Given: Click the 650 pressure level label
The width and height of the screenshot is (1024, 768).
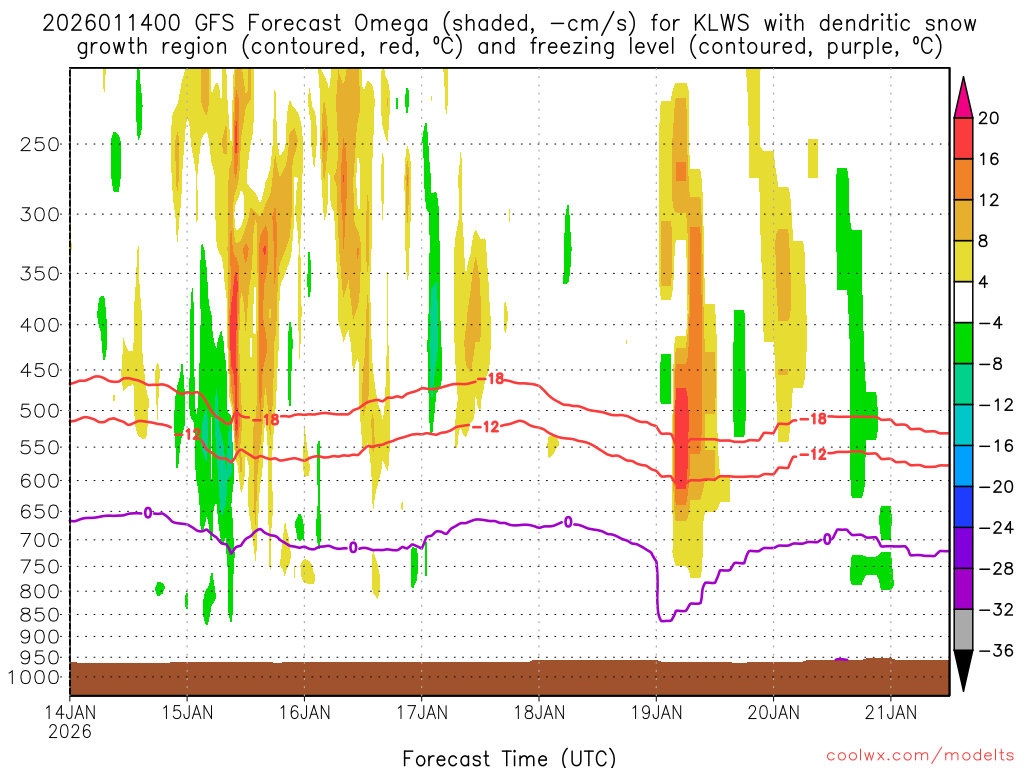Looking at the screenshot, I should coord(40,511).
